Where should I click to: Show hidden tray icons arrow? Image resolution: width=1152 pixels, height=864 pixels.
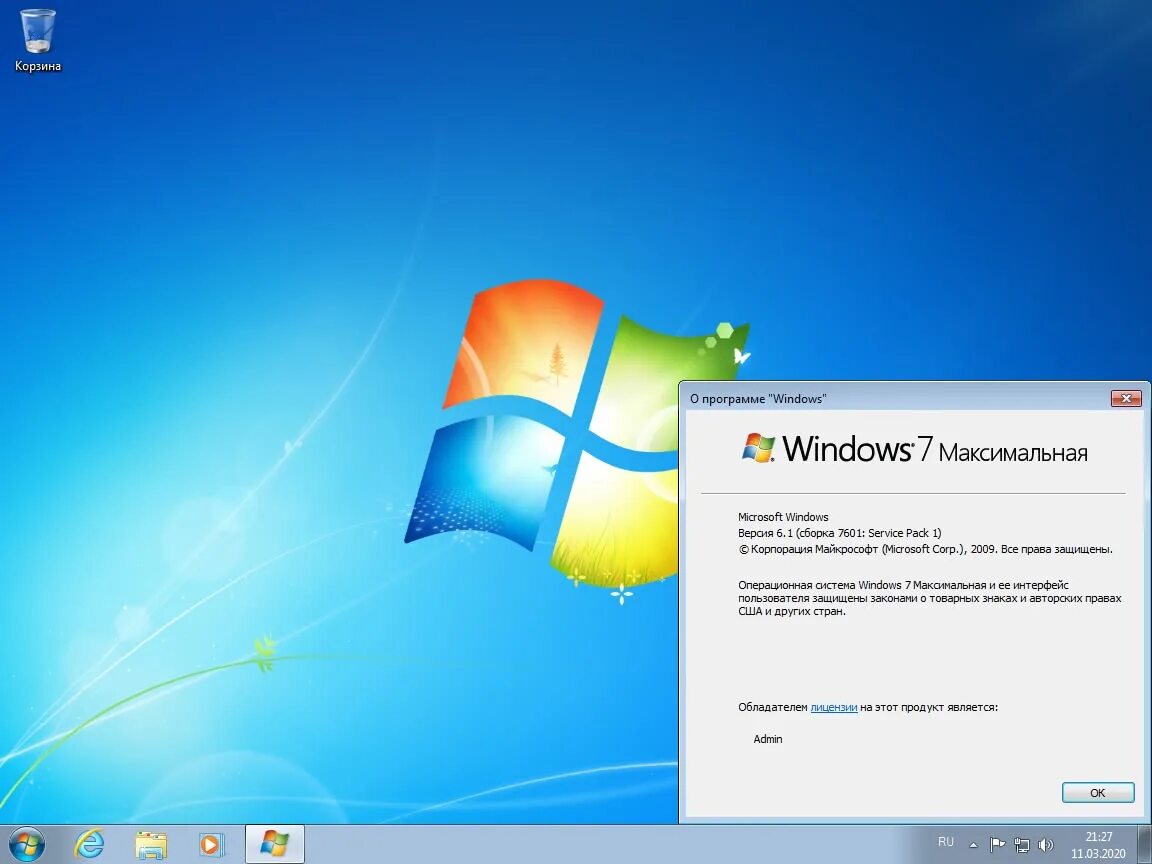pos(973,845)
